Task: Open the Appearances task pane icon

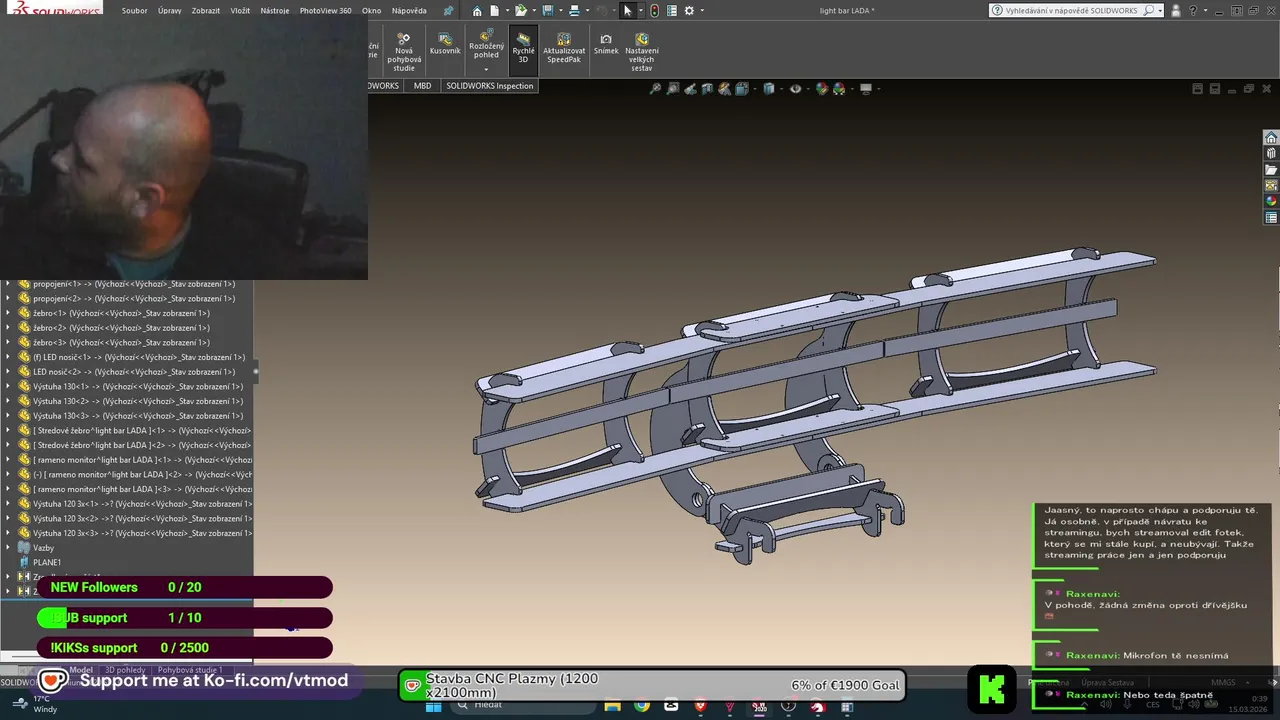Action: (x=1271, y=201)
